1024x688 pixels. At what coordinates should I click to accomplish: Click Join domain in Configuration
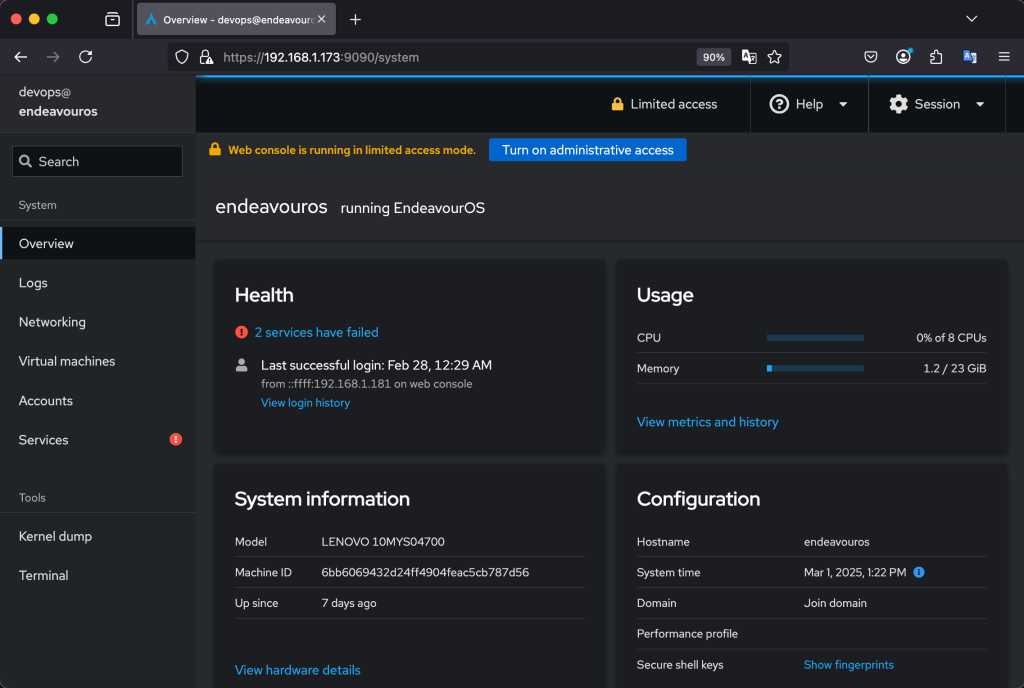point(835,603)
